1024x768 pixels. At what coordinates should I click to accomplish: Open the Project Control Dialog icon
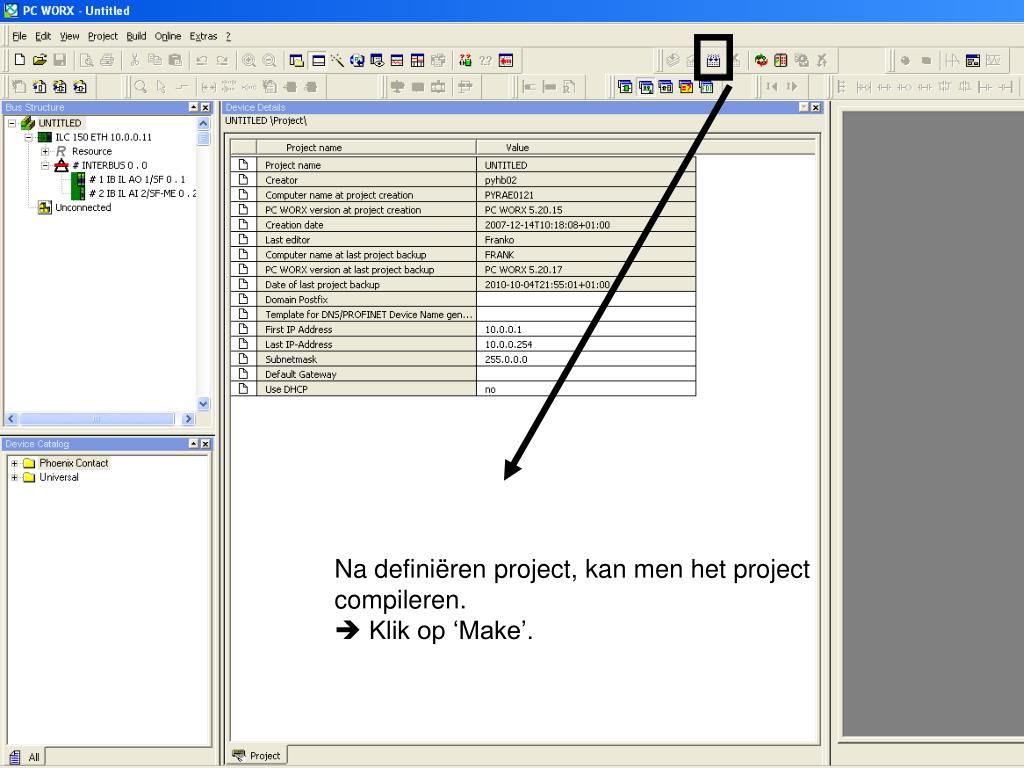pos(781,60)
